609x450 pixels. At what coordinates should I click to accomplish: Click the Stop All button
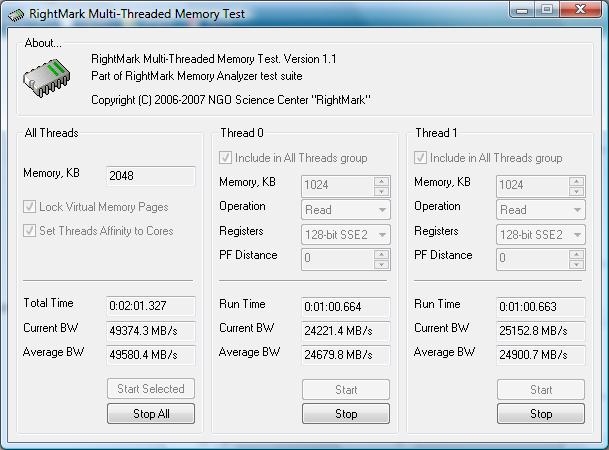tap(151, 414)
